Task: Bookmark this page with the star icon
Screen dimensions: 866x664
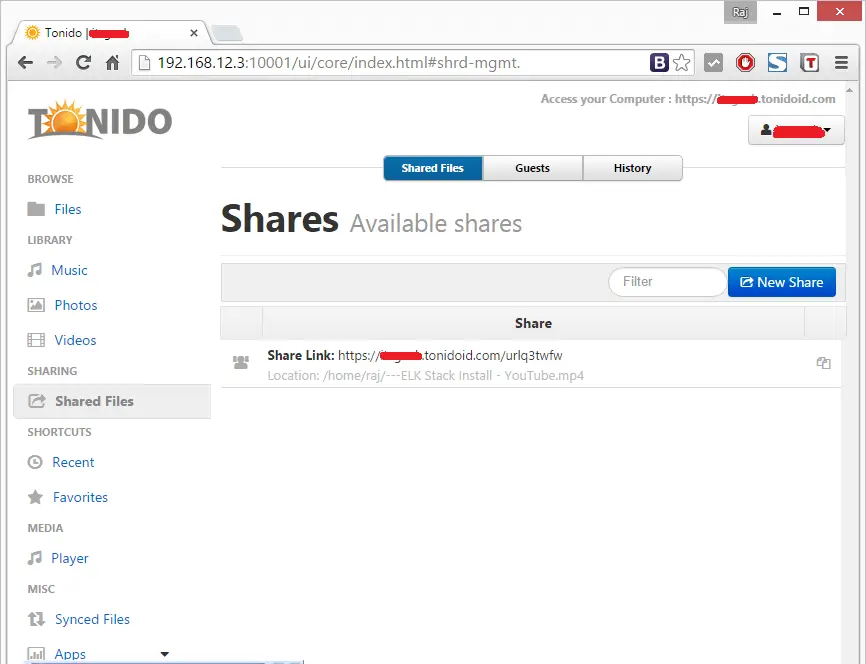Action: click(x=682, y=63)
